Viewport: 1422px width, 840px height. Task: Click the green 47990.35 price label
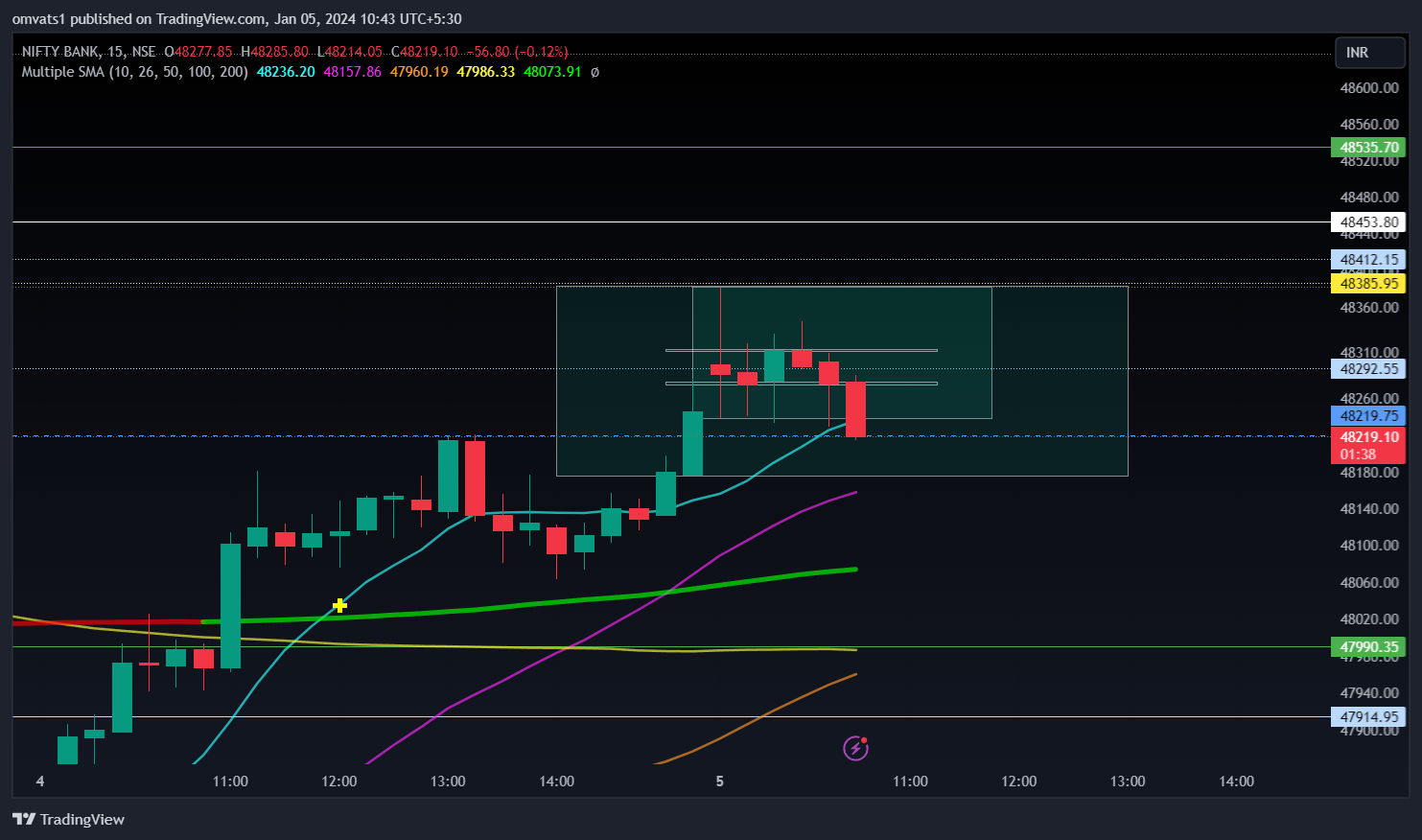click(1368, 647)
